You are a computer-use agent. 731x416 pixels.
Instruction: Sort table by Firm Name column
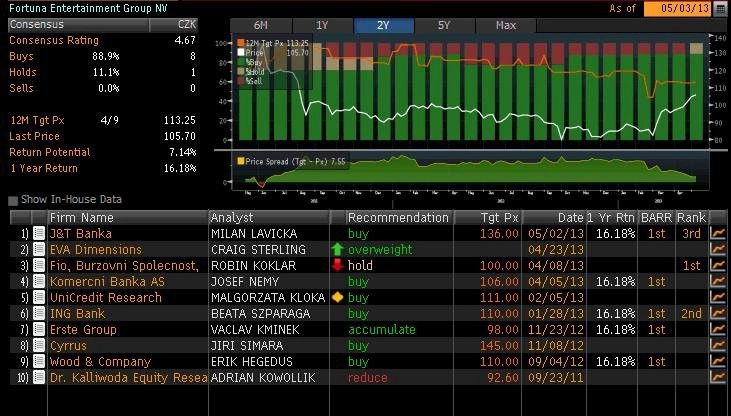[x=128, y=217]
